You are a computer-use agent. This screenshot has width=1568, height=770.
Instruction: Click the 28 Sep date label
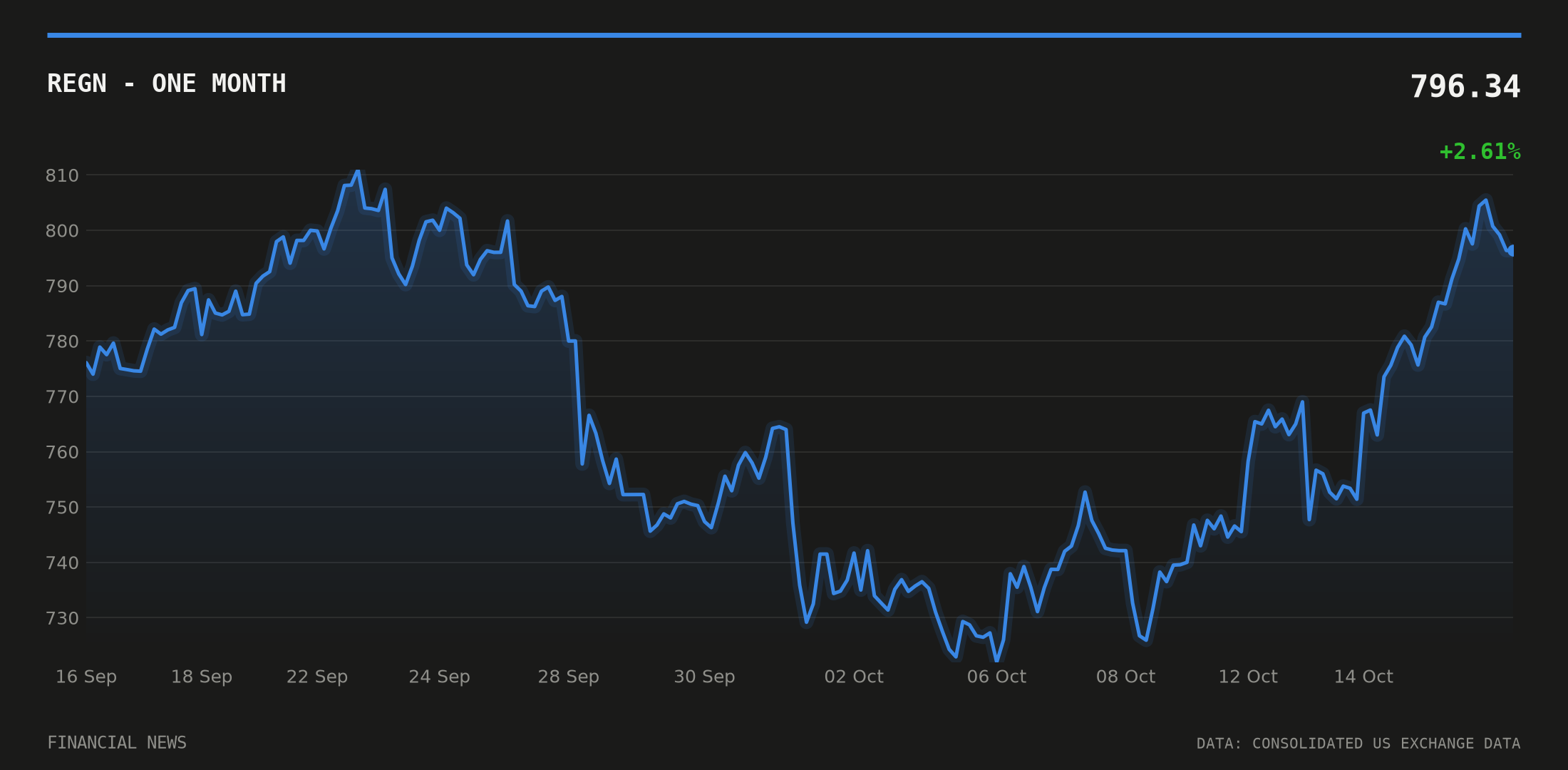pyautogui.click(x=569, y=677)
